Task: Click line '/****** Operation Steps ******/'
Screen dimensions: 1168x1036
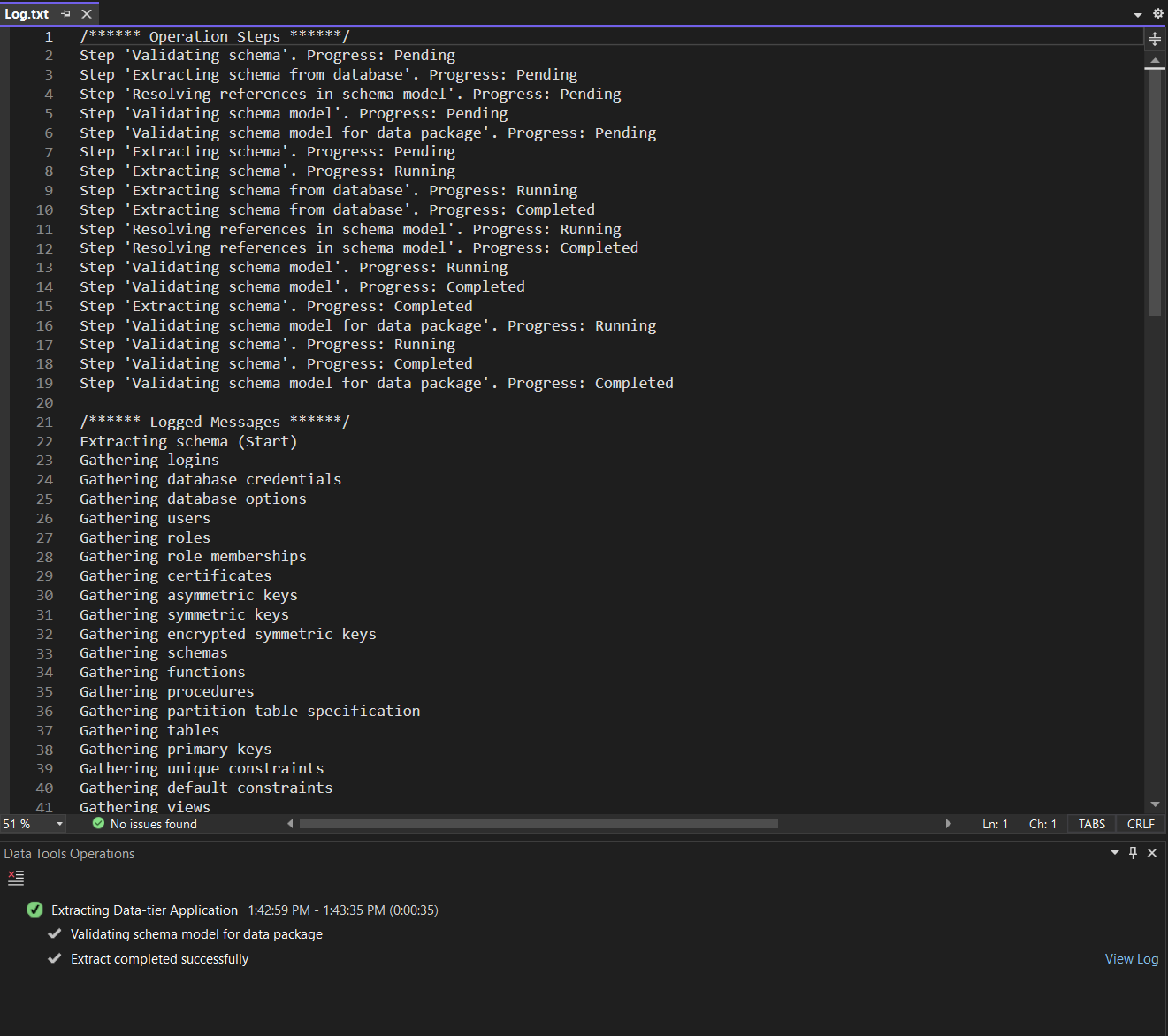Action: pos(215,36)
